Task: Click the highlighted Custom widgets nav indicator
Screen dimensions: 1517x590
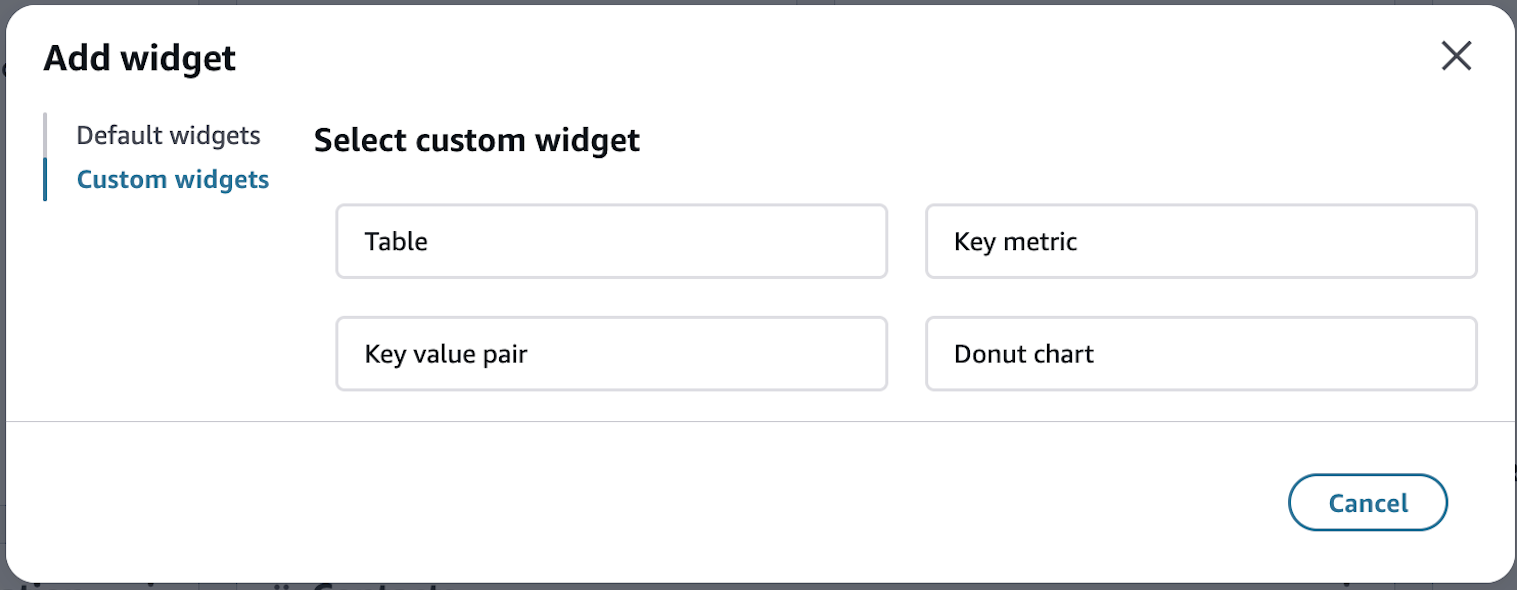Action: [45, 179]
